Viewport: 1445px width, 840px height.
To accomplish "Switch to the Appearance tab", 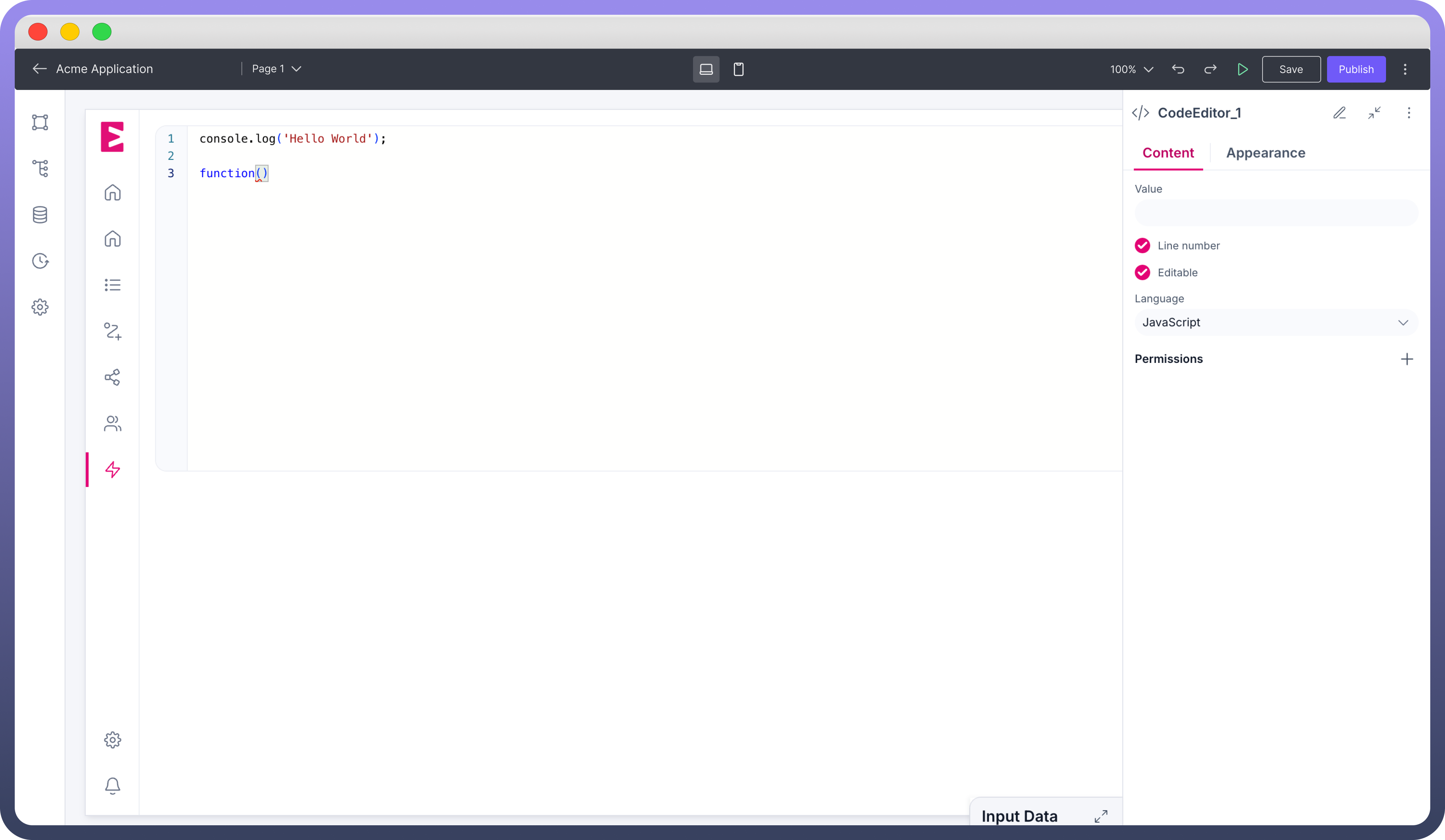I will (1265, 153).
